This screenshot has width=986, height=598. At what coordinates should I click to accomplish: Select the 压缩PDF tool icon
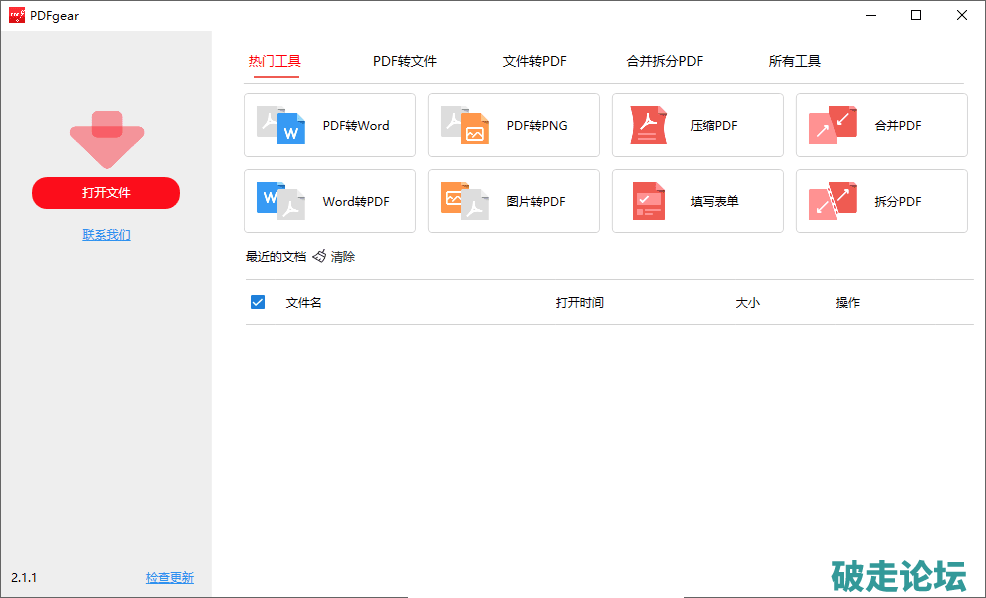pos(649,125)
